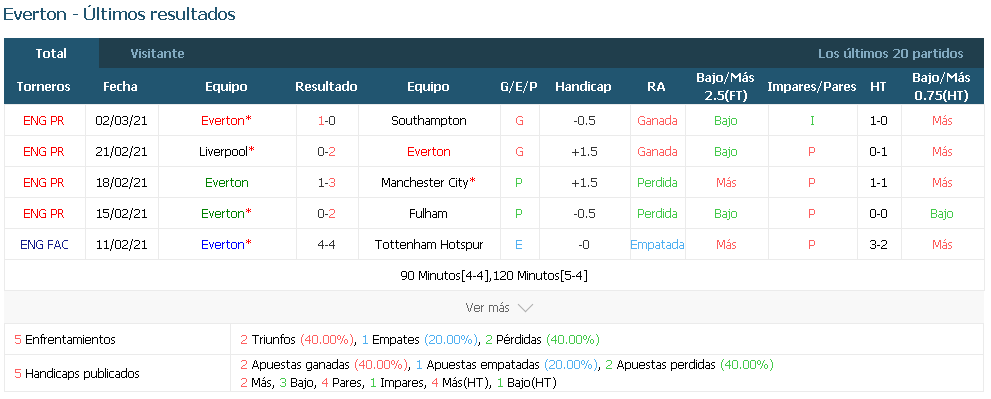This screenshot has height=399, width=991.
Task: Click the Impares/Pares column header
Action: pos(812,87)
